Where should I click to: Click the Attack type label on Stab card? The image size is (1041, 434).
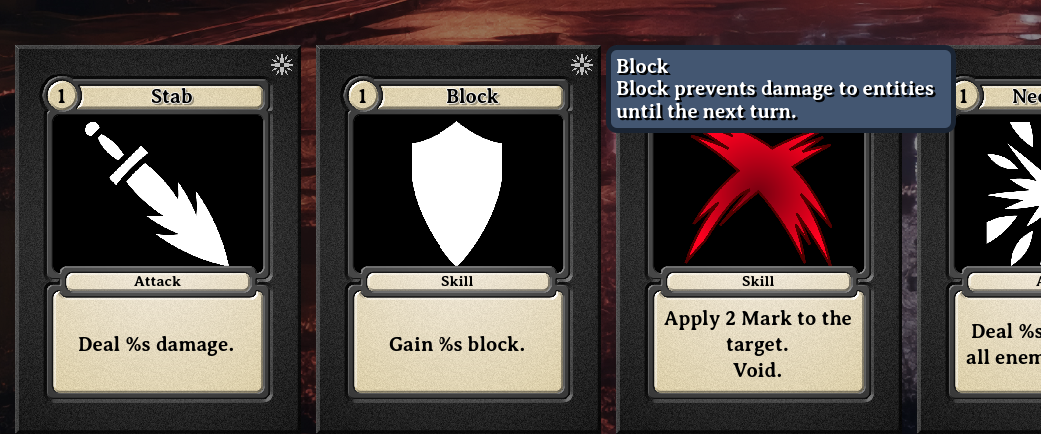[157, 281]
